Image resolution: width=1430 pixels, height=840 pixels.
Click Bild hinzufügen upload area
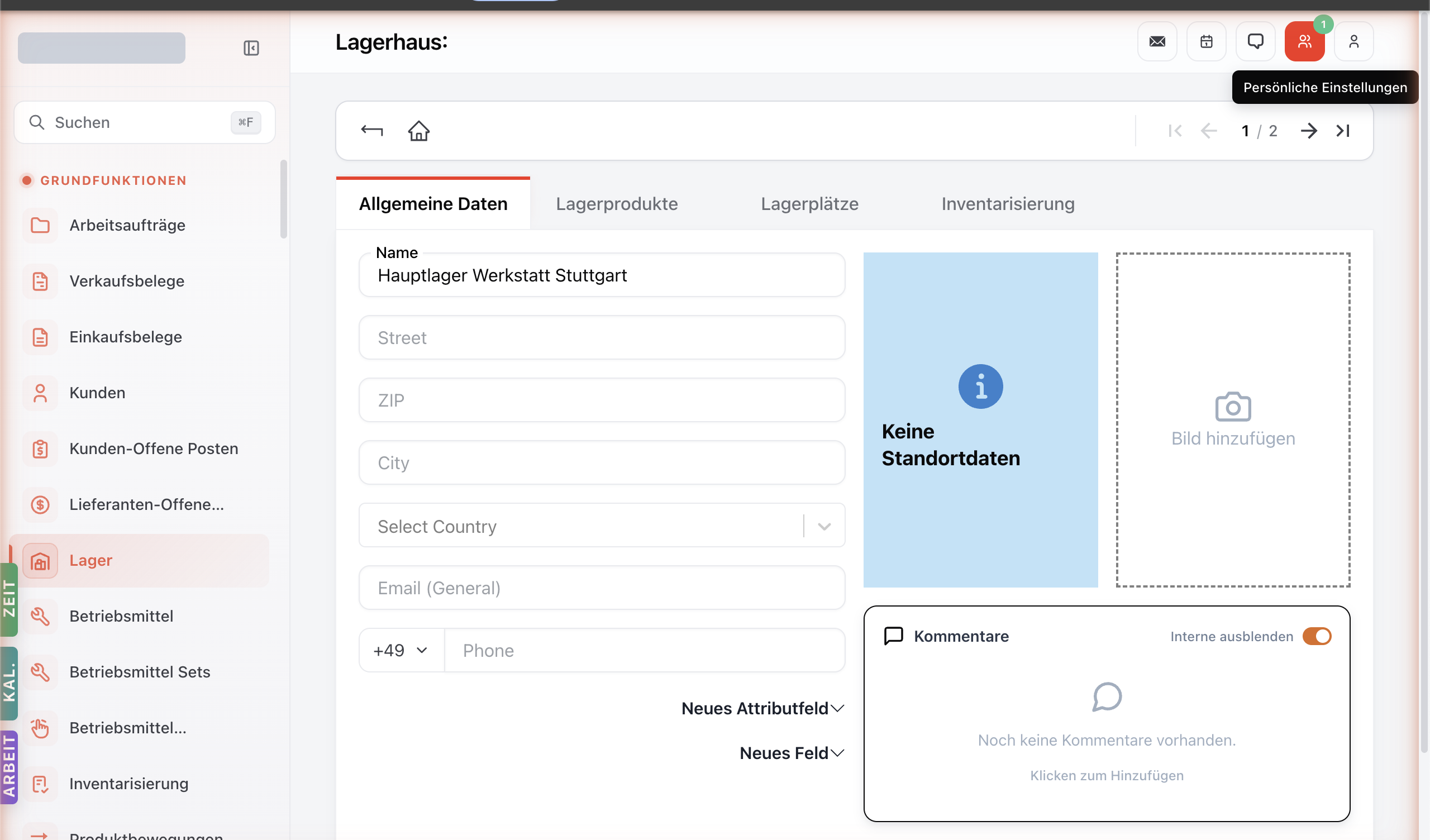coord(1232,419)
